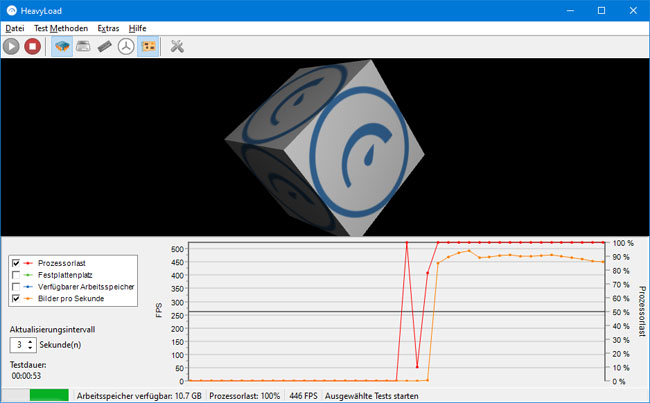Click the 'Aktualisierungsintervall' label
650x403 pixels.
pos(52,330)
